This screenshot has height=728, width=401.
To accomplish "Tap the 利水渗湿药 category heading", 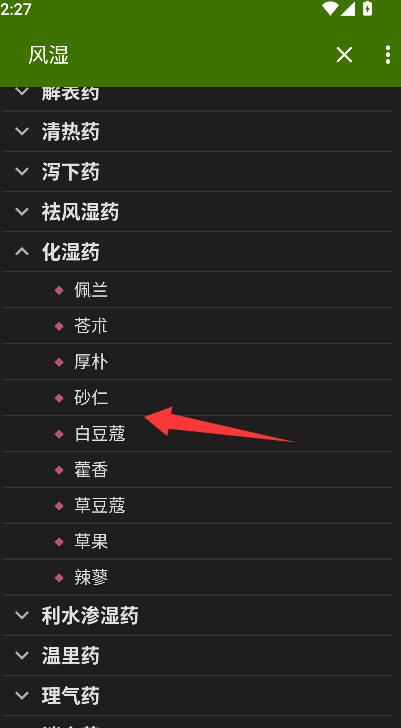I will click(x=90, y=616).
